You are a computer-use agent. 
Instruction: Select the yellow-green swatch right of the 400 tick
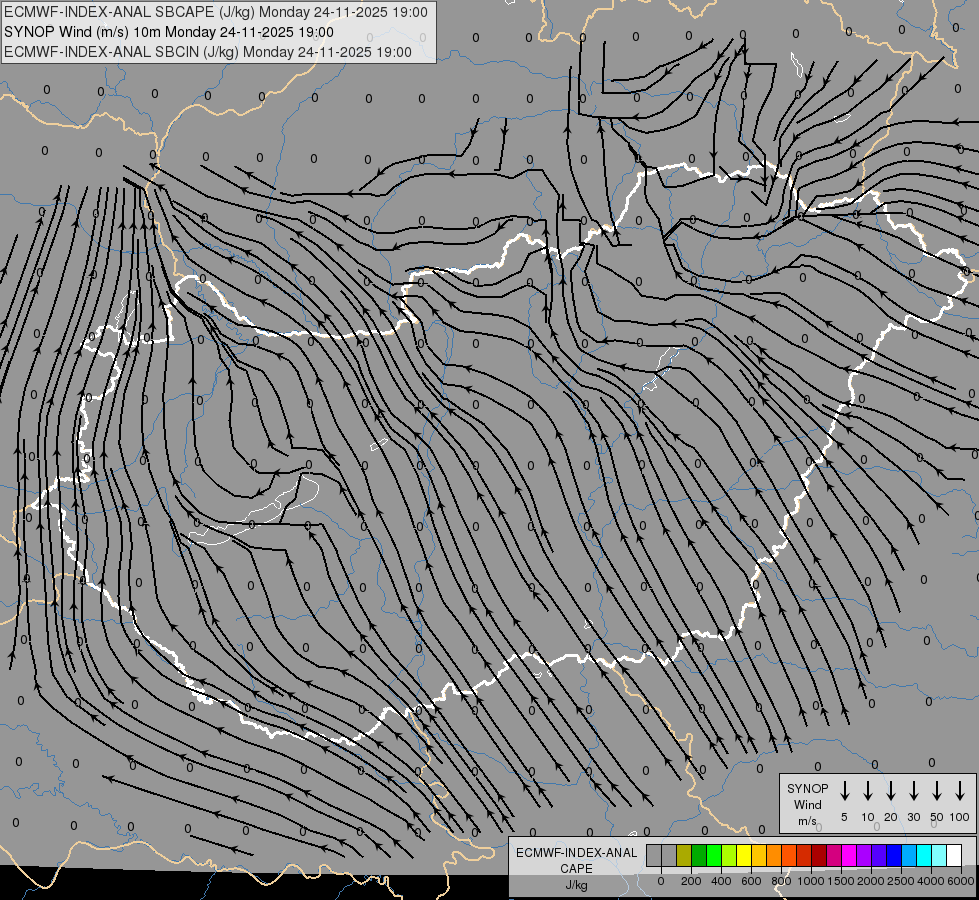[729, 856]
